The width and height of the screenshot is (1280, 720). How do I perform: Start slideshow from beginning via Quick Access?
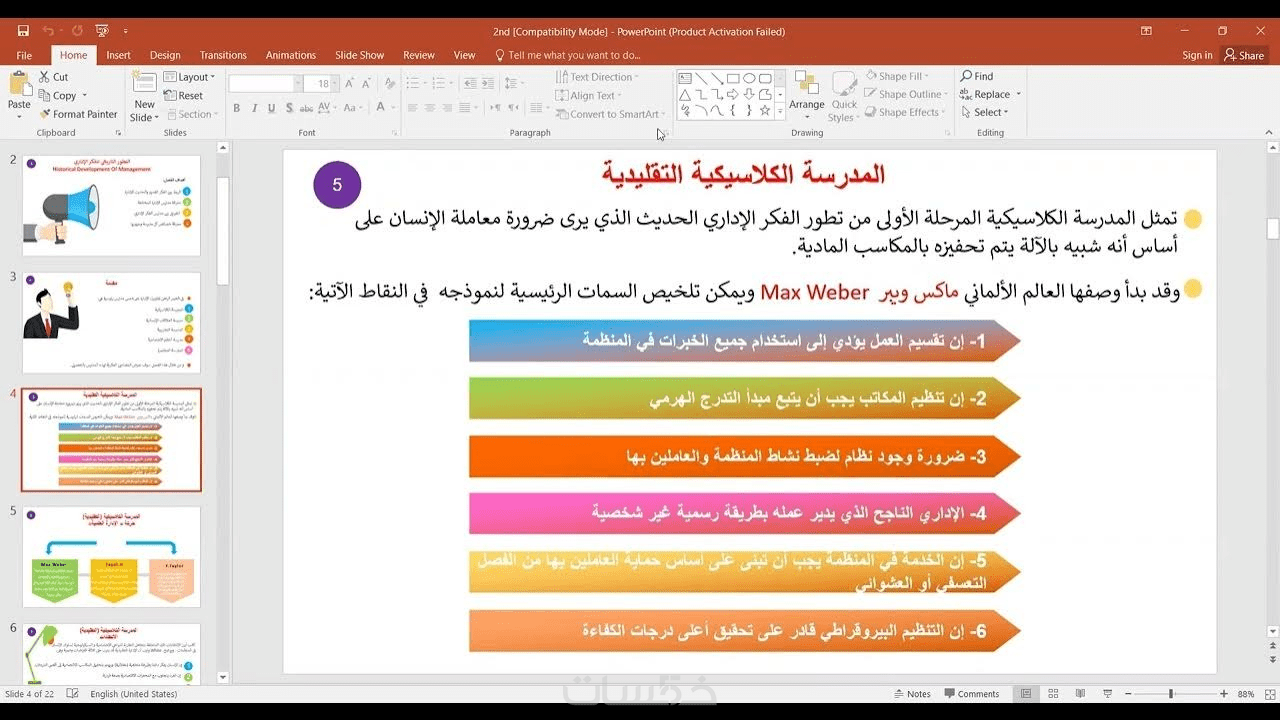[x=101, y=31]
